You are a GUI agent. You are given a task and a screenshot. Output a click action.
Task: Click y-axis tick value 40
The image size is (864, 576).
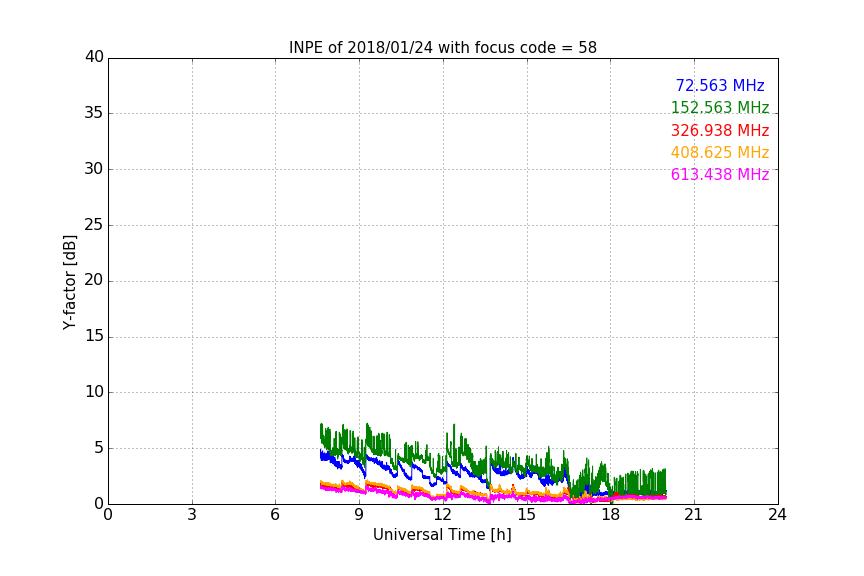pyautogui.click(x=94, y=57)
